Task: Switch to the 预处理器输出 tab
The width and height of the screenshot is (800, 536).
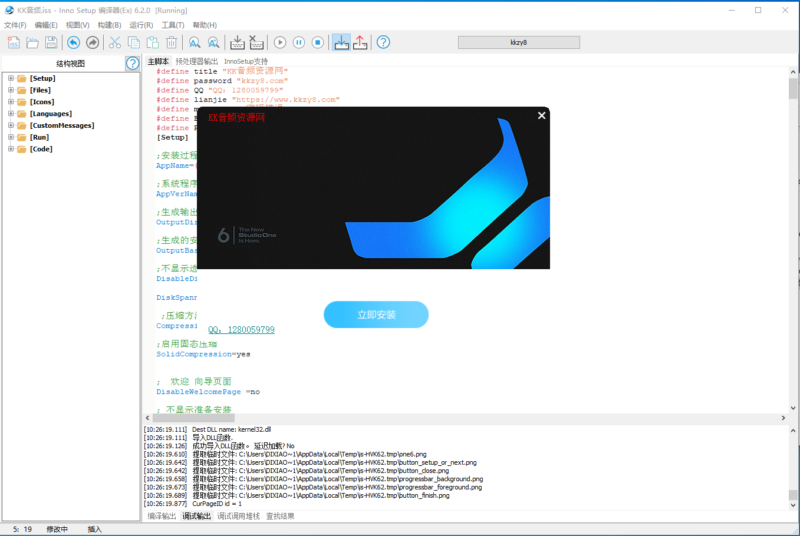Action: pos(196,62)
